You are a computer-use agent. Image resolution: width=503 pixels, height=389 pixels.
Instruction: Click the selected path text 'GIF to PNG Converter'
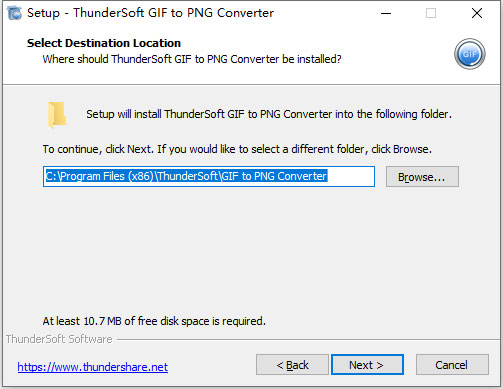pyautogui.click(x=274, y=176)
